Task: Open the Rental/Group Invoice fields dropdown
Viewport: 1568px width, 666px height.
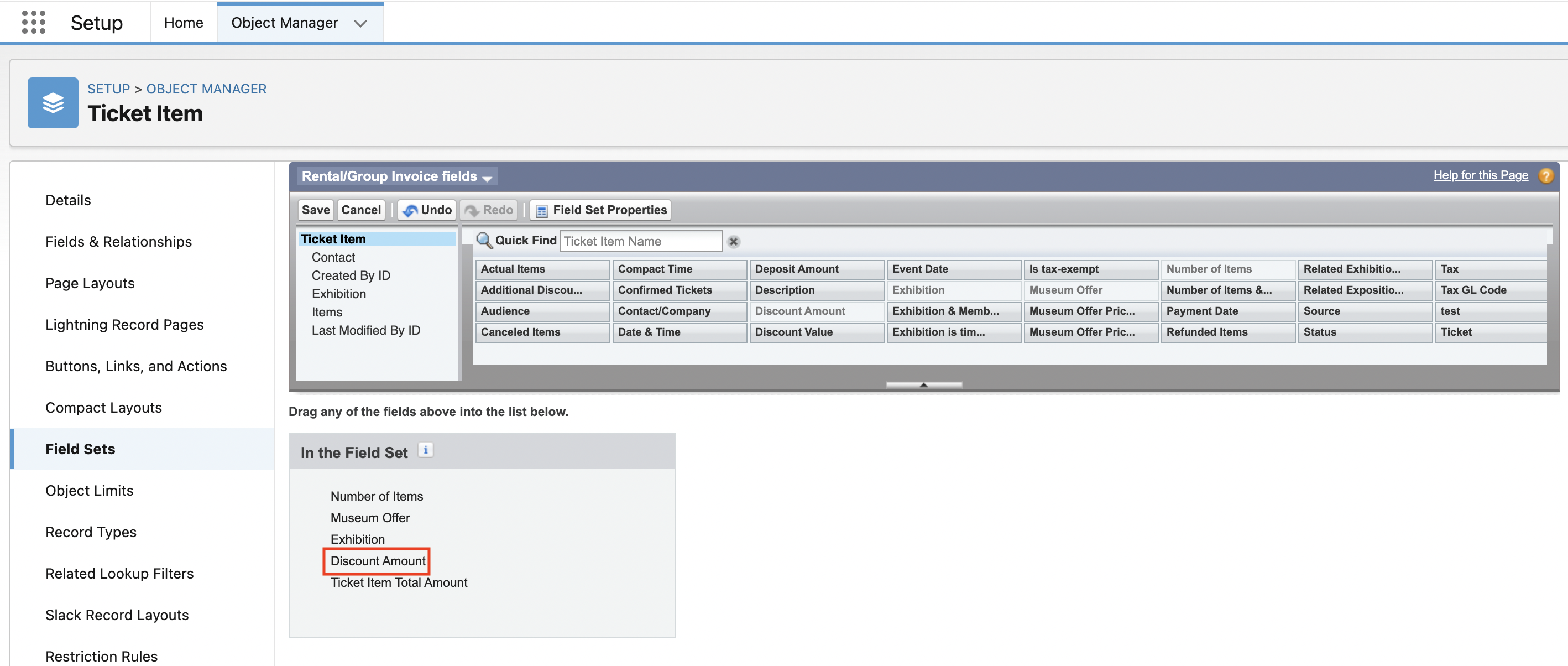Action: click(488, 178)
